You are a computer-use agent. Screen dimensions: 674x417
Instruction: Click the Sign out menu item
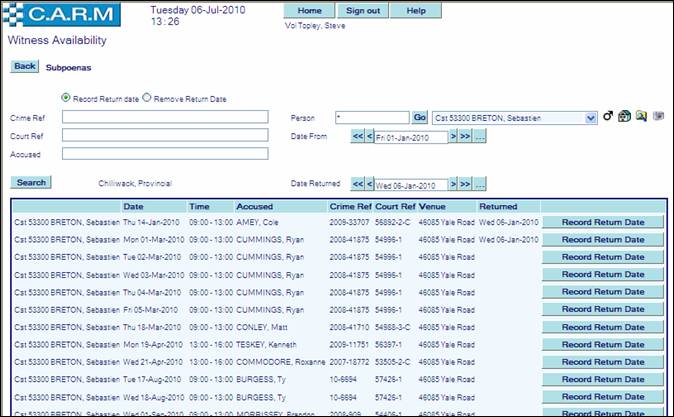(362, 11)
